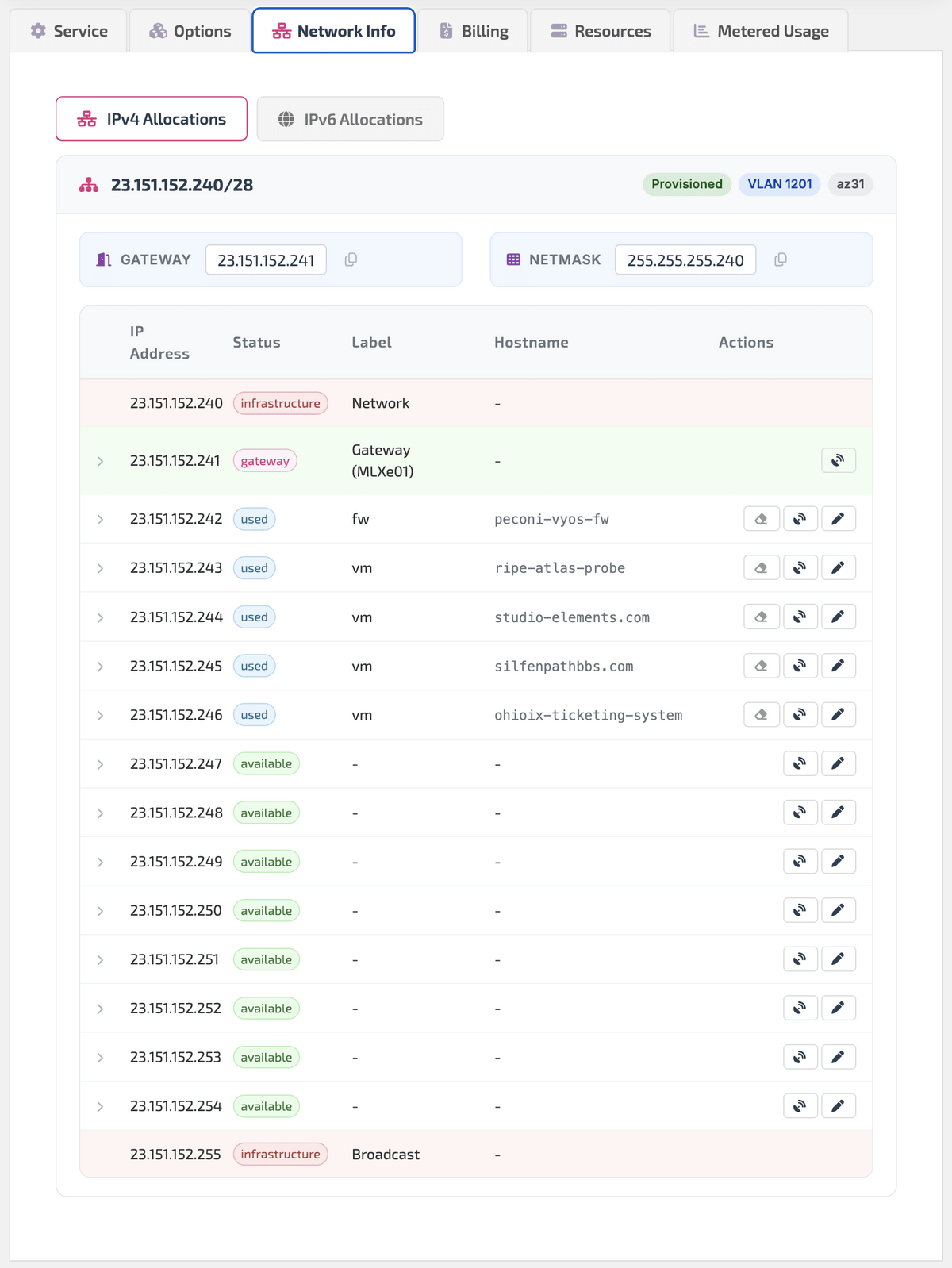Viewport: 952px width, 1268px height.
Task: Switch to the Options tab
Action: pos(190,31)
